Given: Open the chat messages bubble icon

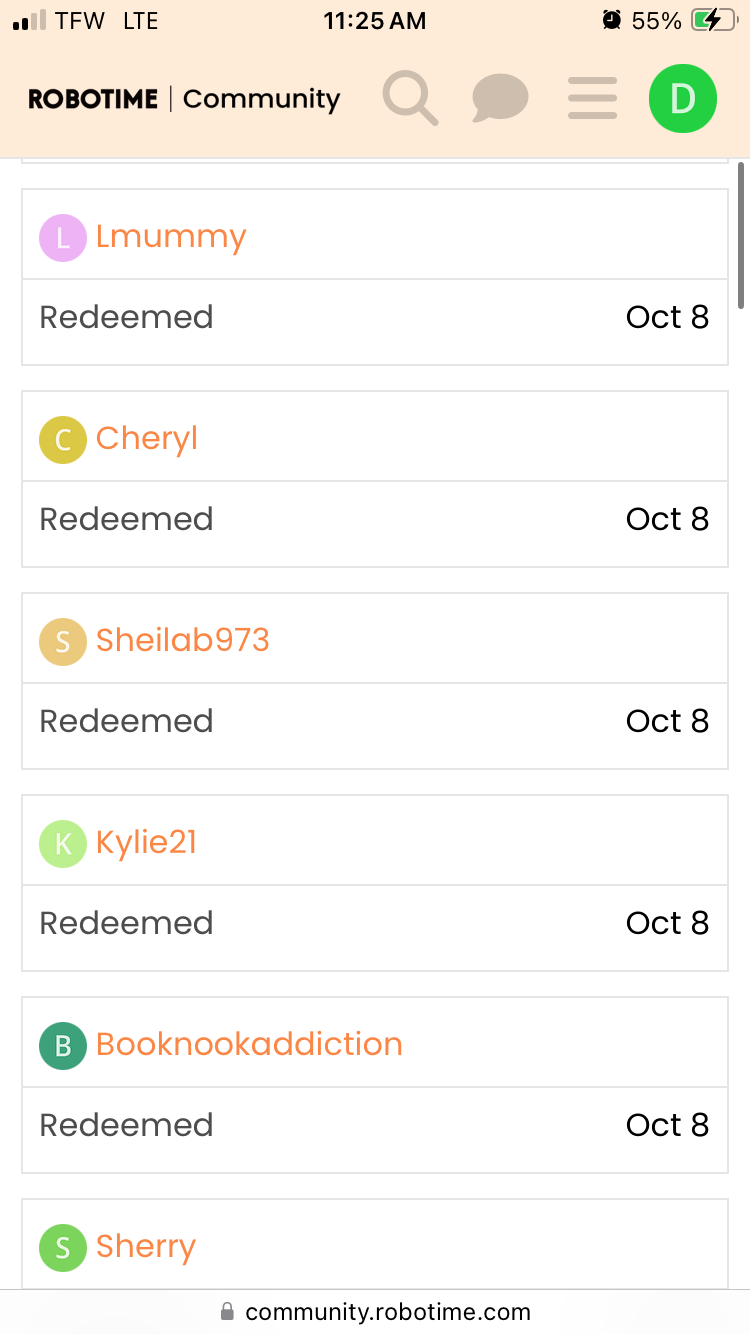Looking at the screenshot, I should point(500,99).
